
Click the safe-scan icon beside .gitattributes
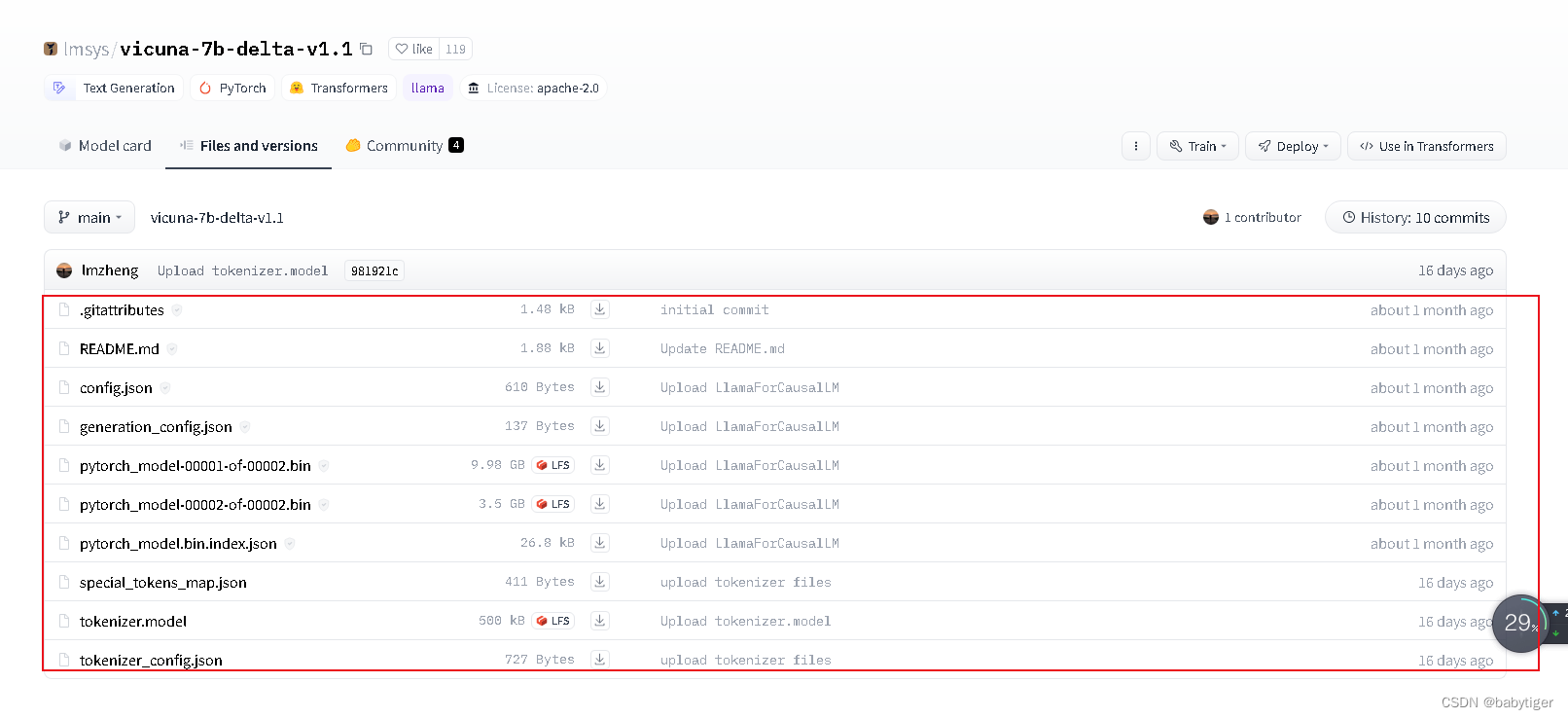click(x=177, y=310)
